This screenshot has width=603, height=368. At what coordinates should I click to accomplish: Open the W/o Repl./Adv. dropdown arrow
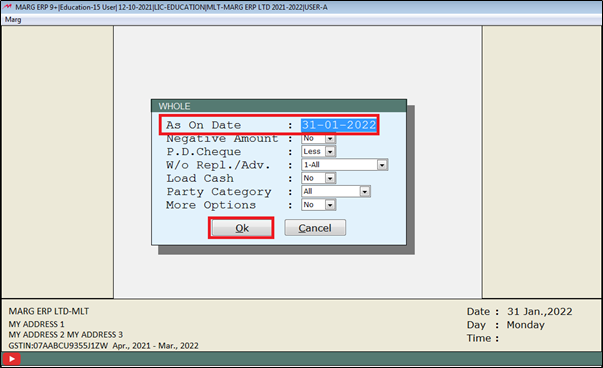point(382,165)
